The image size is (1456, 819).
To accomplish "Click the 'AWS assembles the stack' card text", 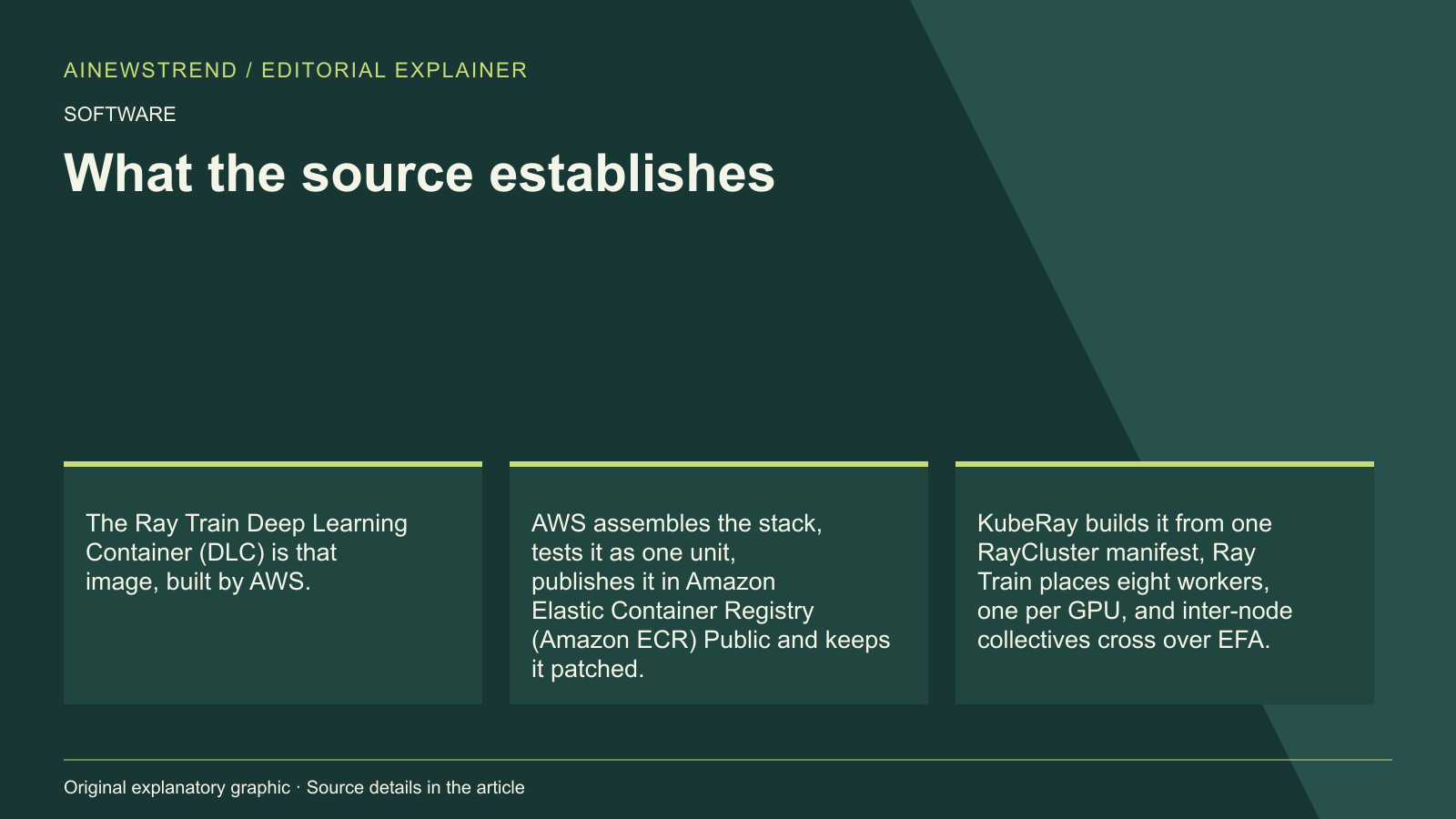I will coord(711,596).
